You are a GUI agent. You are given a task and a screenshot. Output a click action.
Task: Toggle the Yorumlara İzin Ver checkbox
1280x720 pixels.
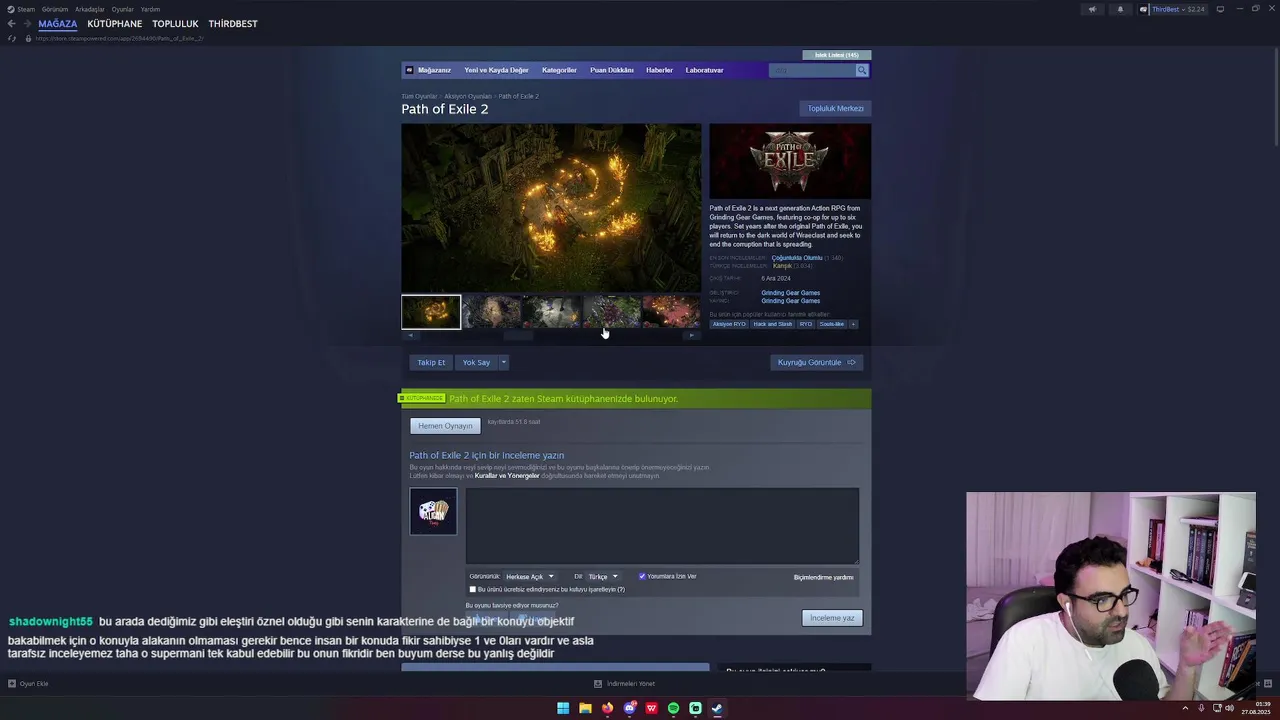[x=642, y=577]
